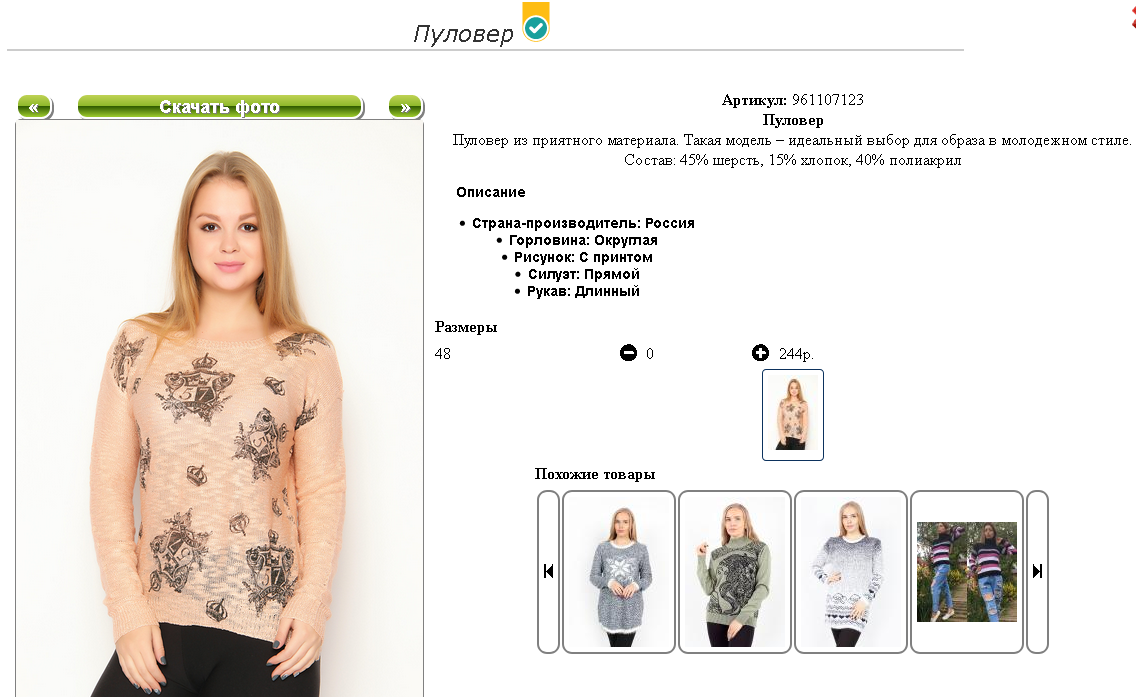Click the Похожие товары section heading
This screenshot has height=697, width=1136.
pyautogui.click(x=595, y=474)
